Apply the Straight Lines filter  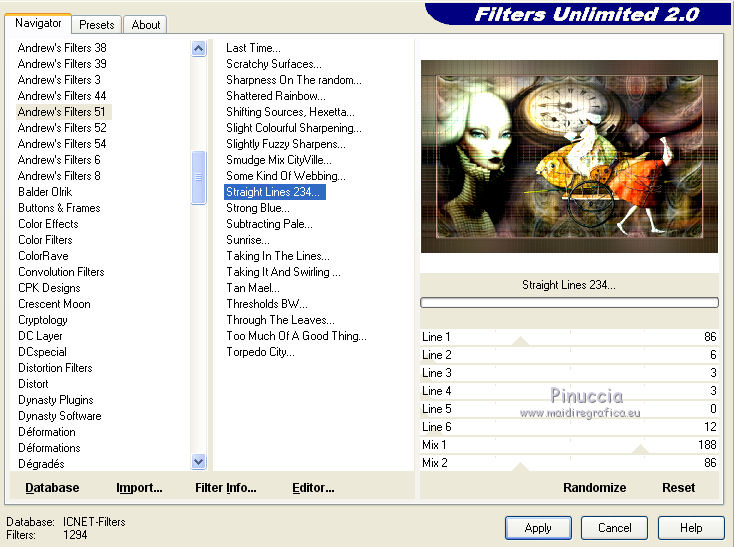pos(538,528)
